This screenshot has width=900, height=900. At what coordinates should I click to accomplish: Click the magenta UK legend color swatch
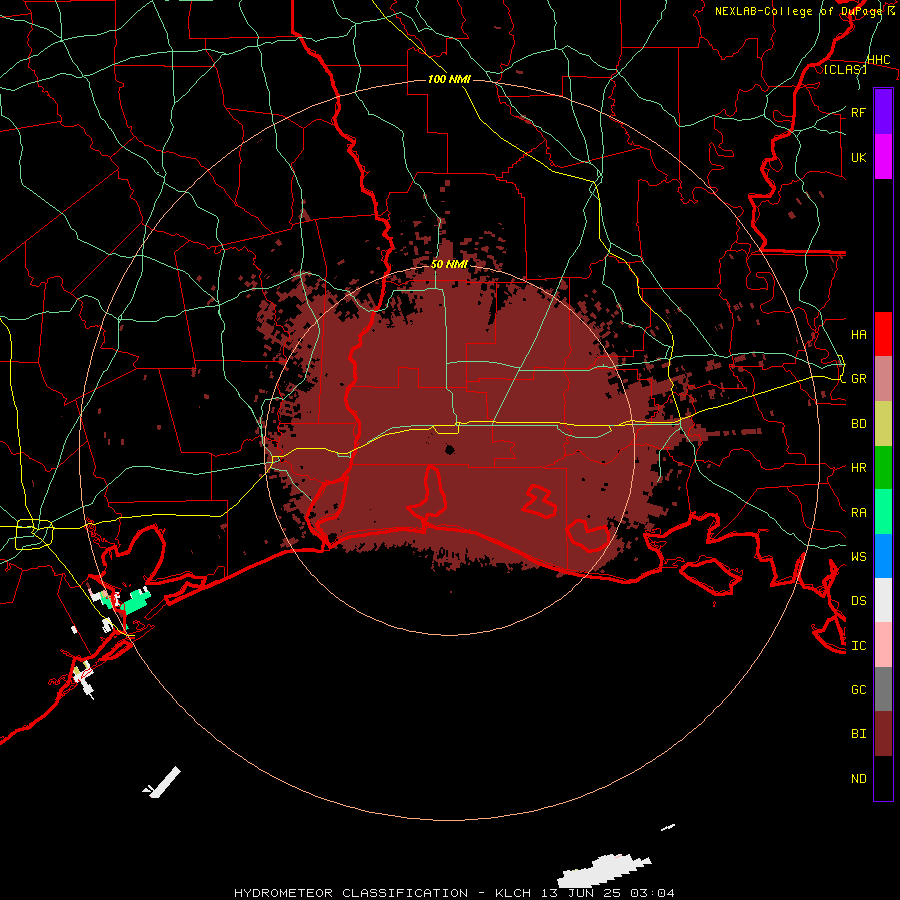[x=883, y=157]
